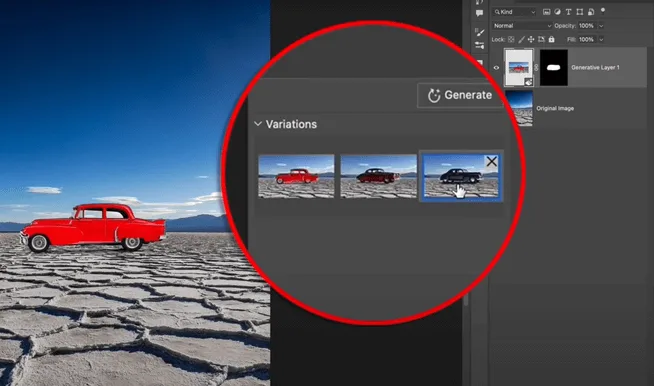
Task: Lock all padlock icon
Action: pos(551,40)
